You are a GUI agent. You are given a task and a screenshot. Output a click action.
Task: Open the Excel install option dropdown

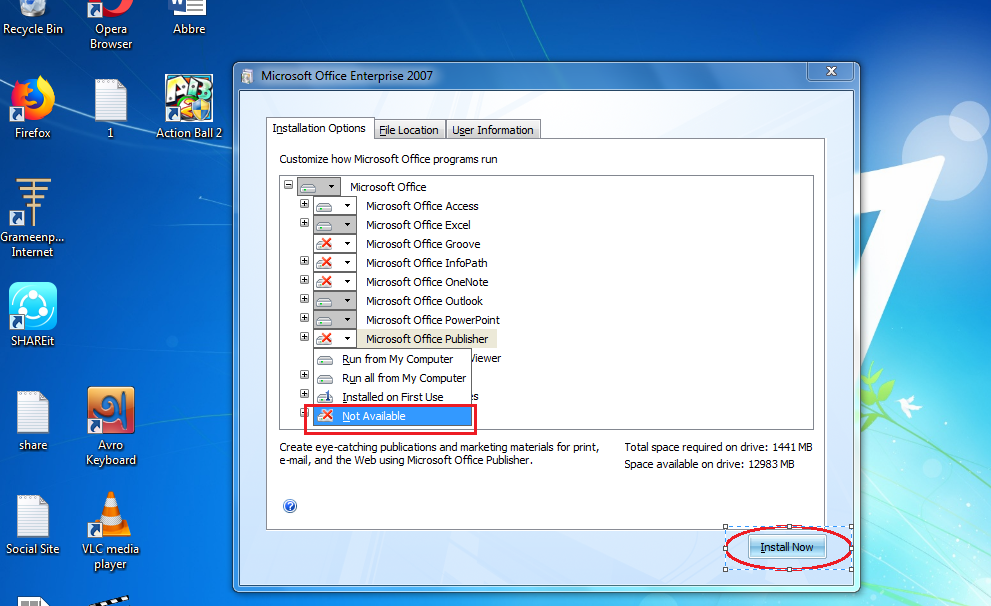[336, 225]
